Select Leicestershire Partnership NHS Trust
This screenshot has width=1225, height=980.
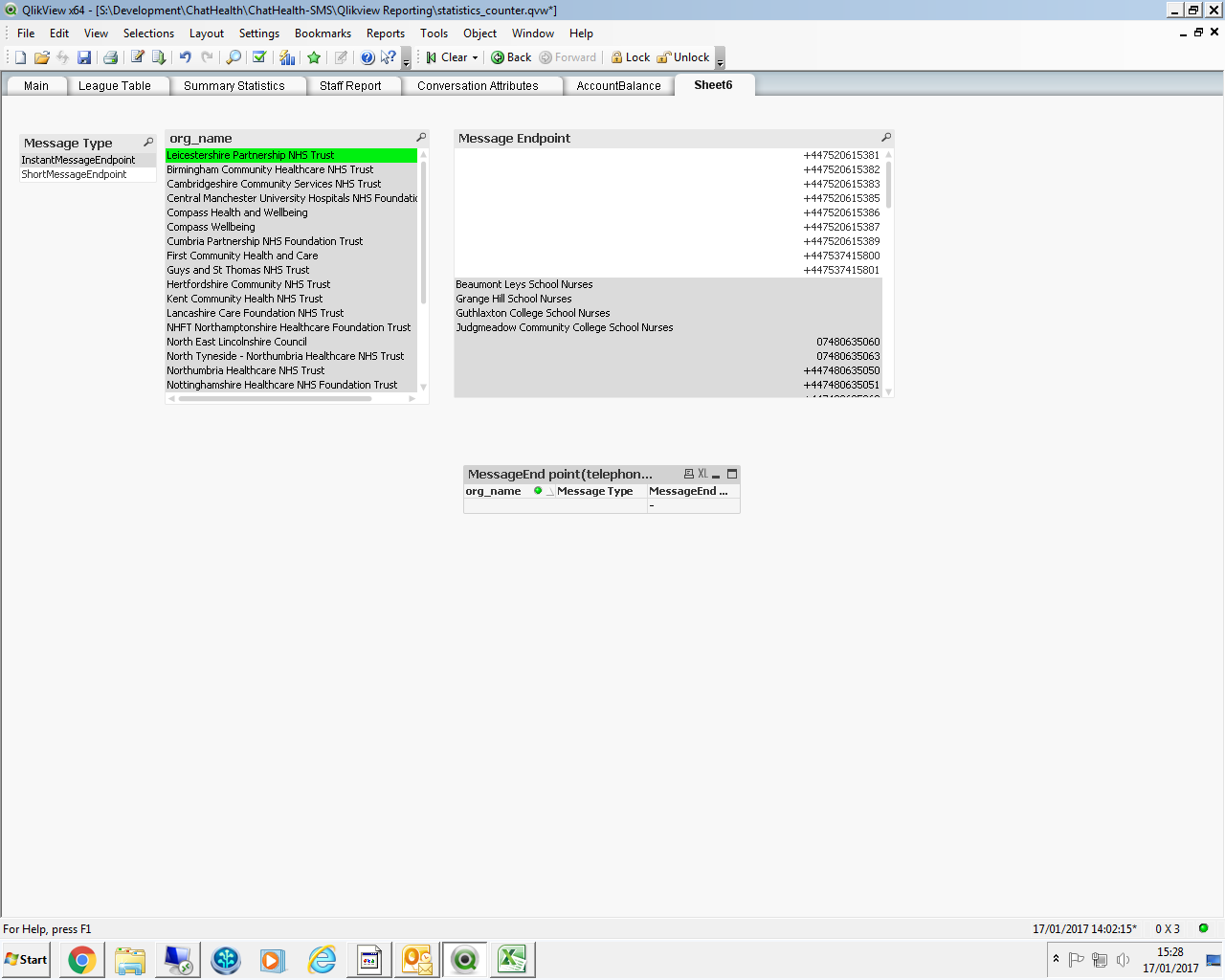coord(292,155)
